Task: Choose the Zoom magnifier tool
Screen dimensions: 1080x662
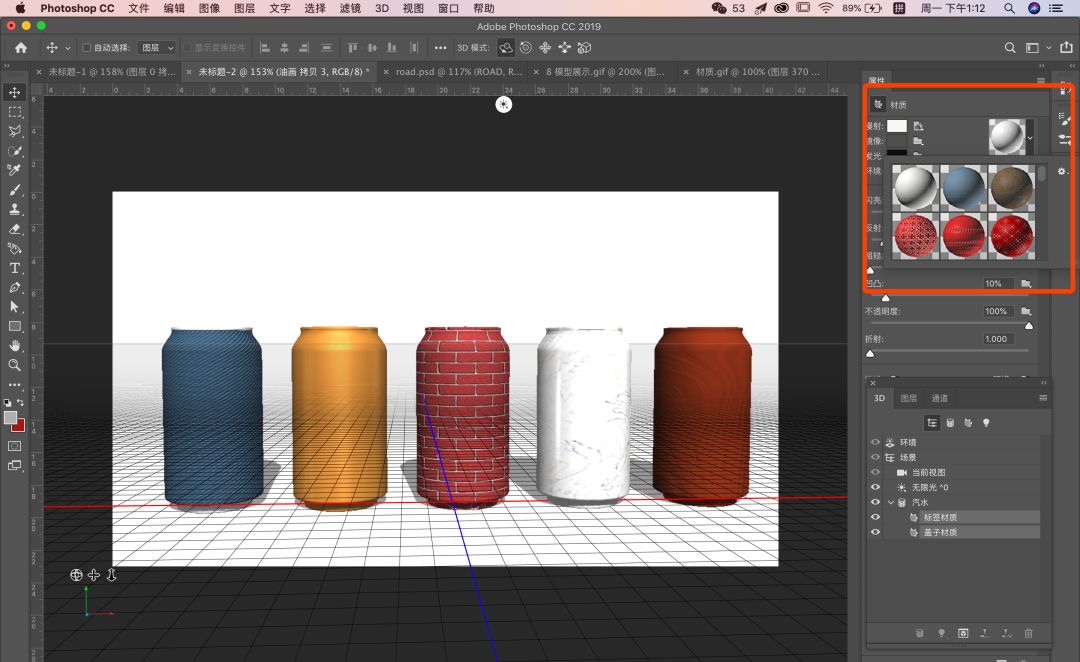Action: click(x=15, y=365)
